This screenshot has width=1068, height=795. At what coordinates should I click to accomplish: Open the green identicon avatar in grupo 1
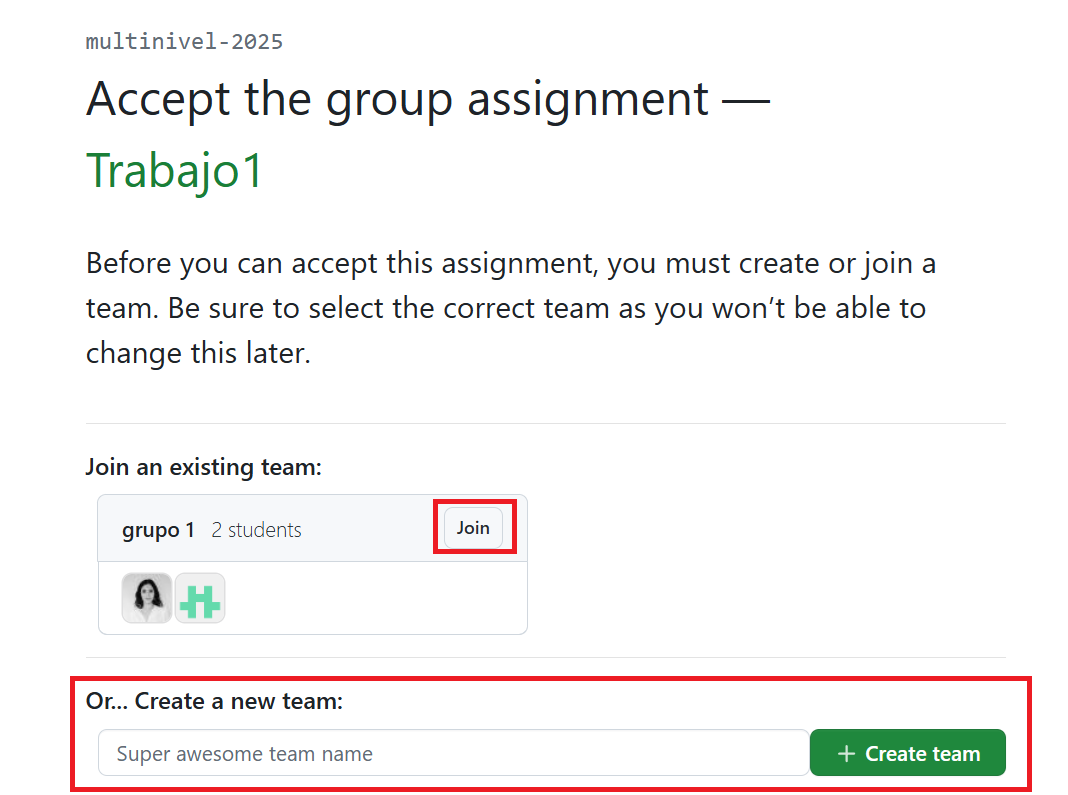click(x=200, y=598)
